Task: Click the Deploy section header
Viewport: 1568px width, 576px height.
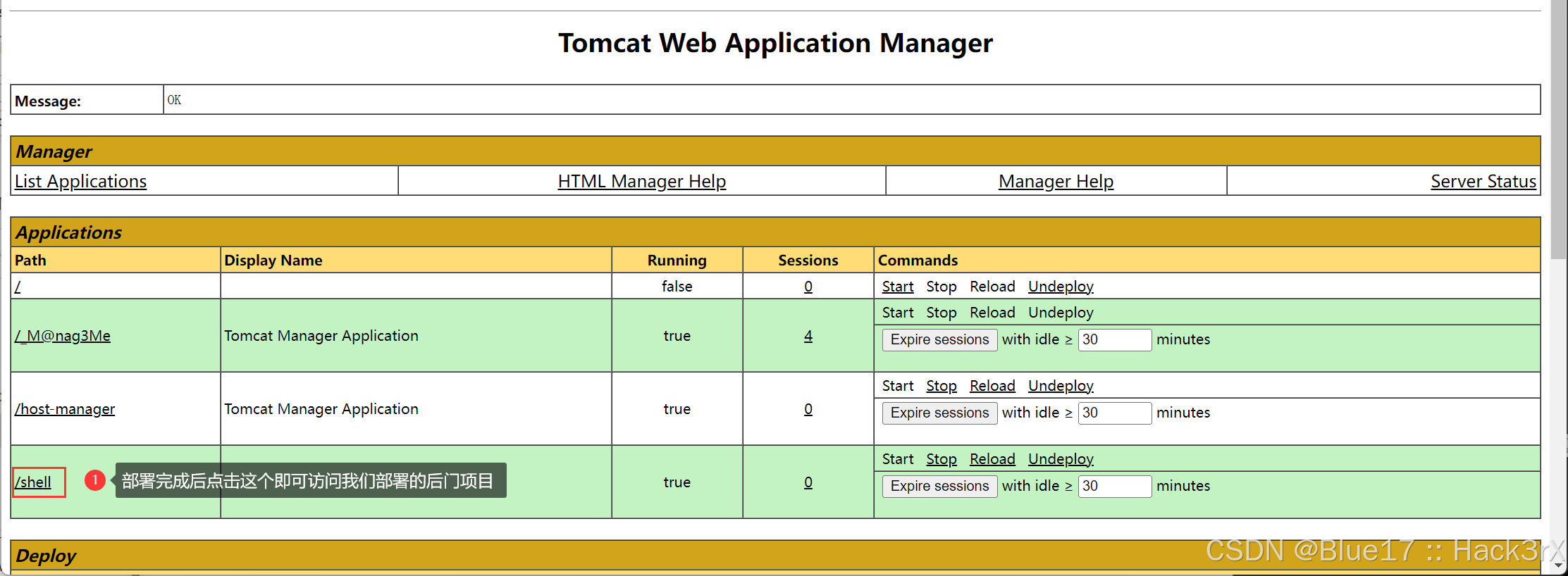Action: click(775, 556)
